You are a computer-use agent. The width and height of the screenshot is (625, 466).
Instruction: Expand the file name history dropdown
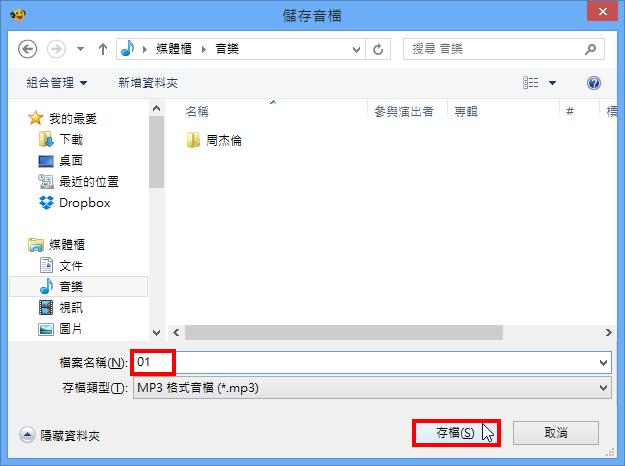point(603,363)
